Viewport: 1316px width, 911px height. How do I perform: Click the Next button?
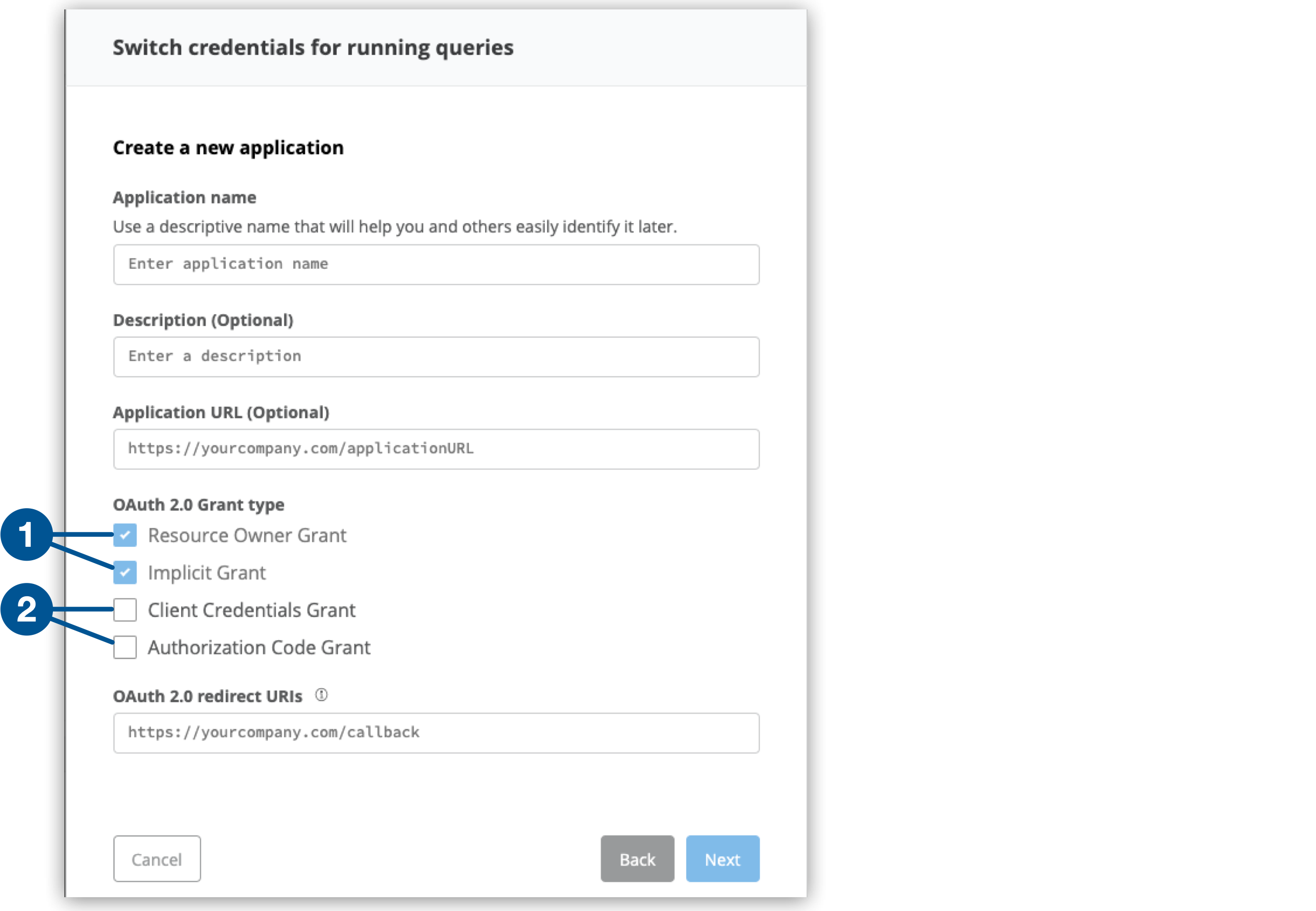tap(722, 859)
